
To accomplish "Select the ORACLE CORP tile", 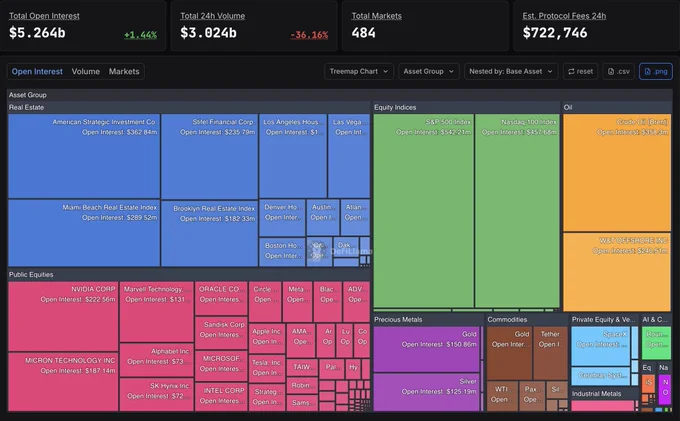I will [221, 299].
